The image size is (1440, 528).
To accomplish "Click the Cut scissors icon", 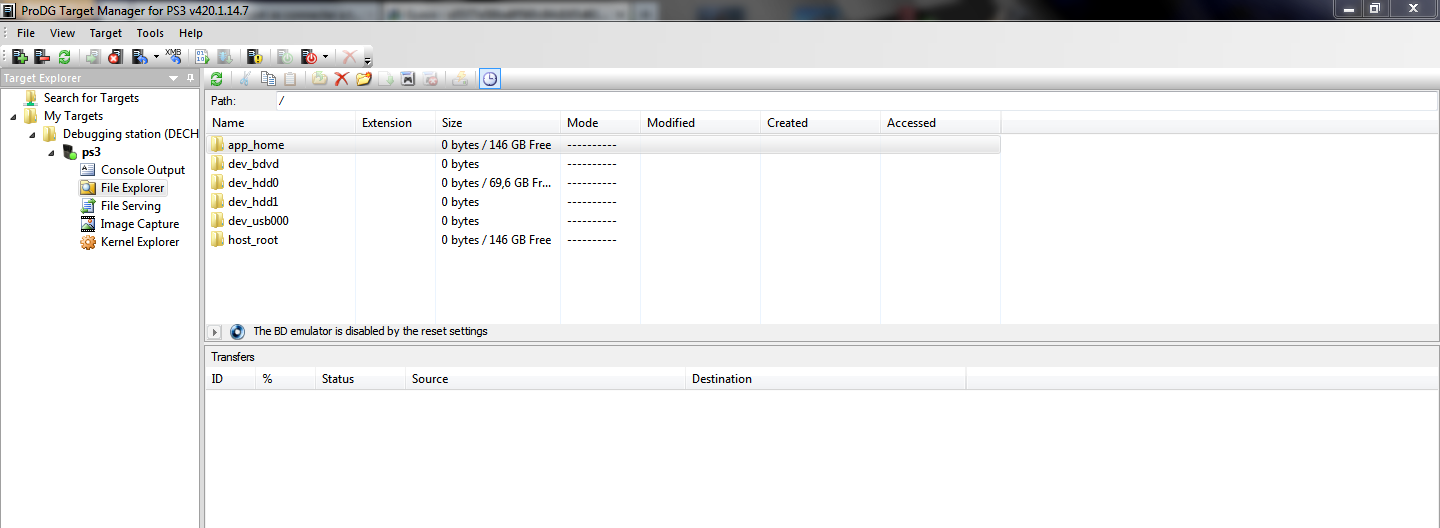I will pyautogui.click(x=245, y=79).
